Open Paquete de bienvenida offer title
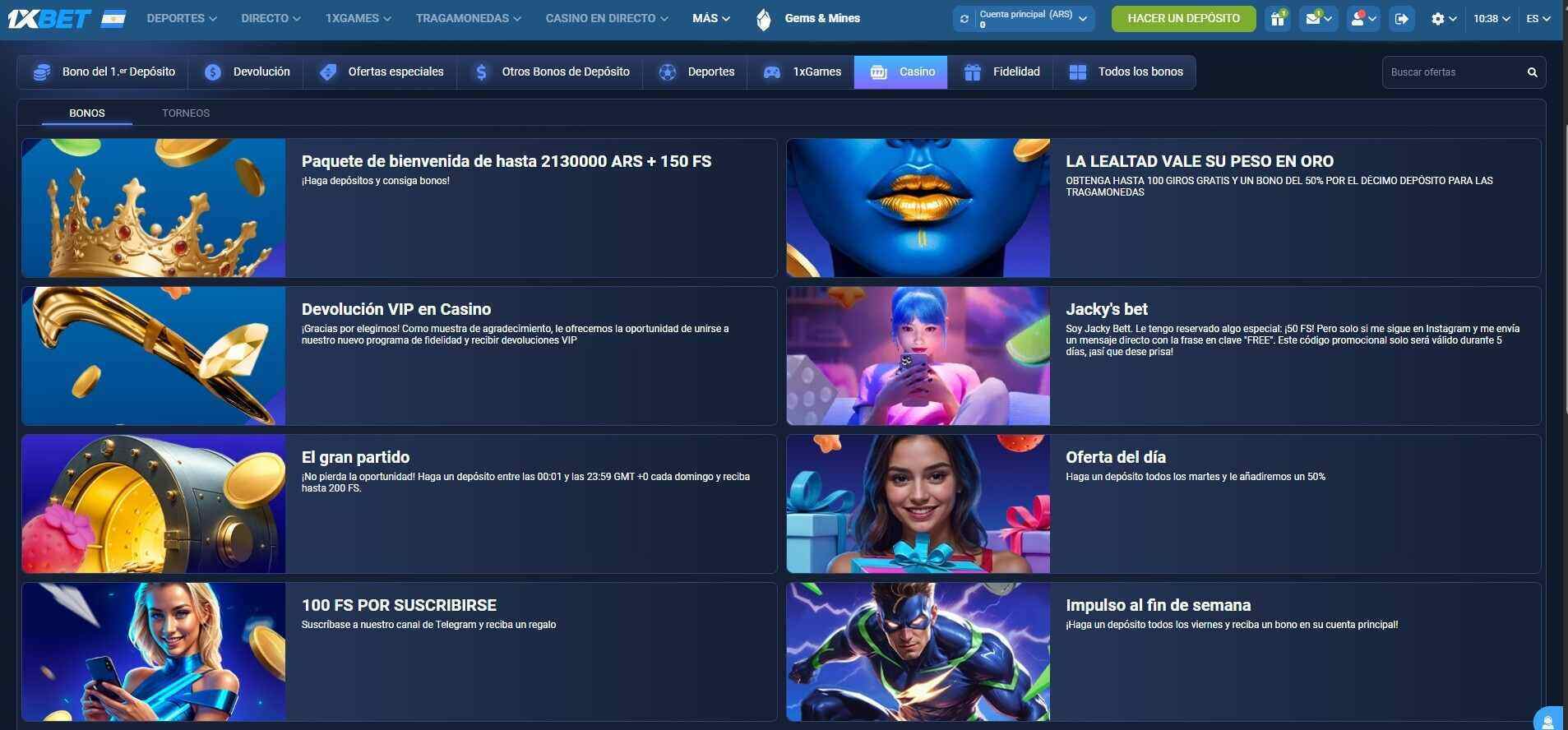 pyautogui.click(x=506, y=162)
